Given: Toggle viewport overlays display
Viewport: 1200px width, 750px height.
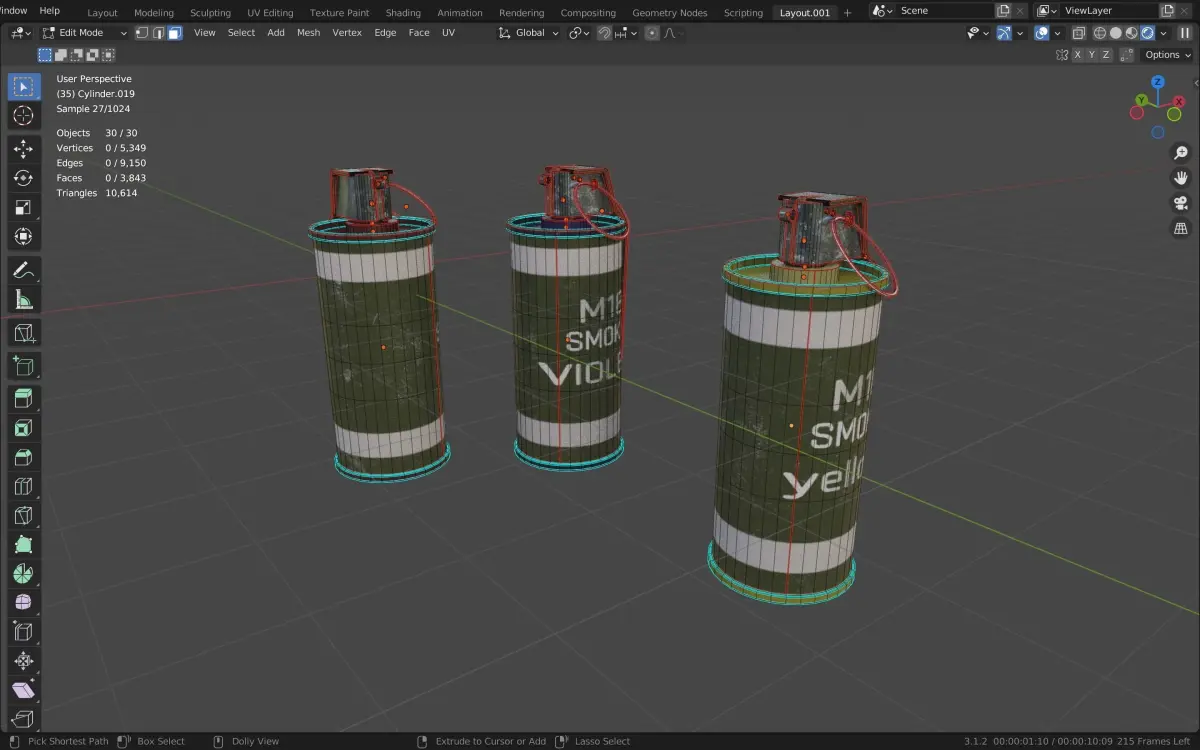Looking at the screenshot, I should point(1041,33).
